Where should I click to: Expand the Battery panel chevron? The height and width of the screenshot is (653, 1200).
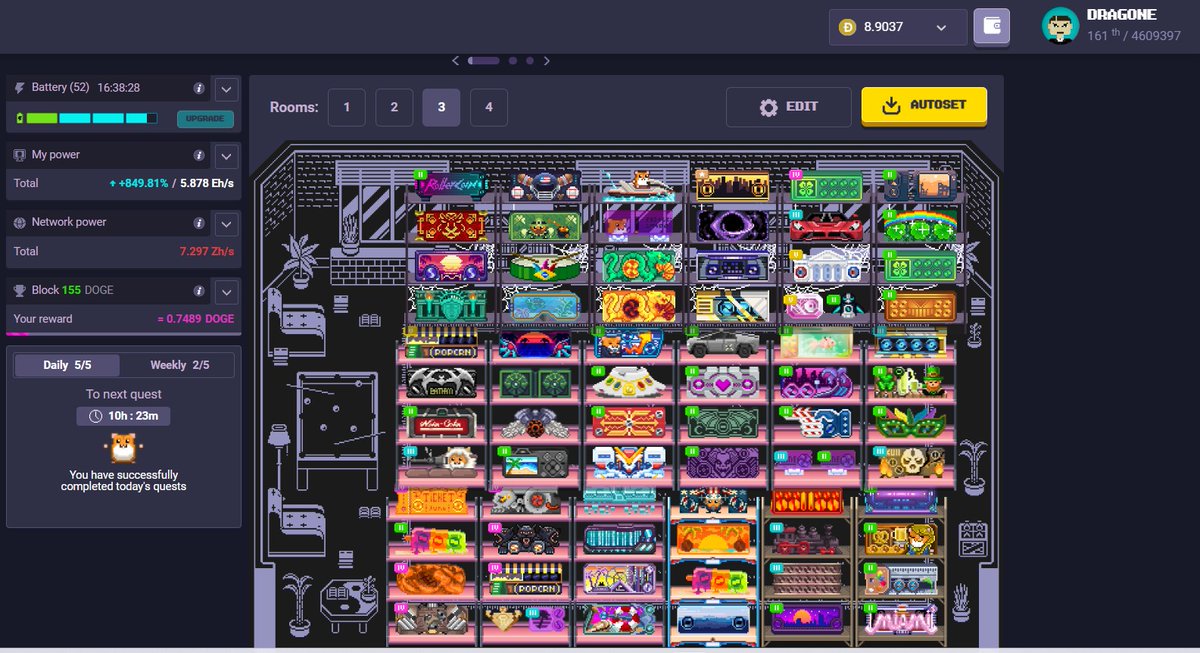(227, 88)
